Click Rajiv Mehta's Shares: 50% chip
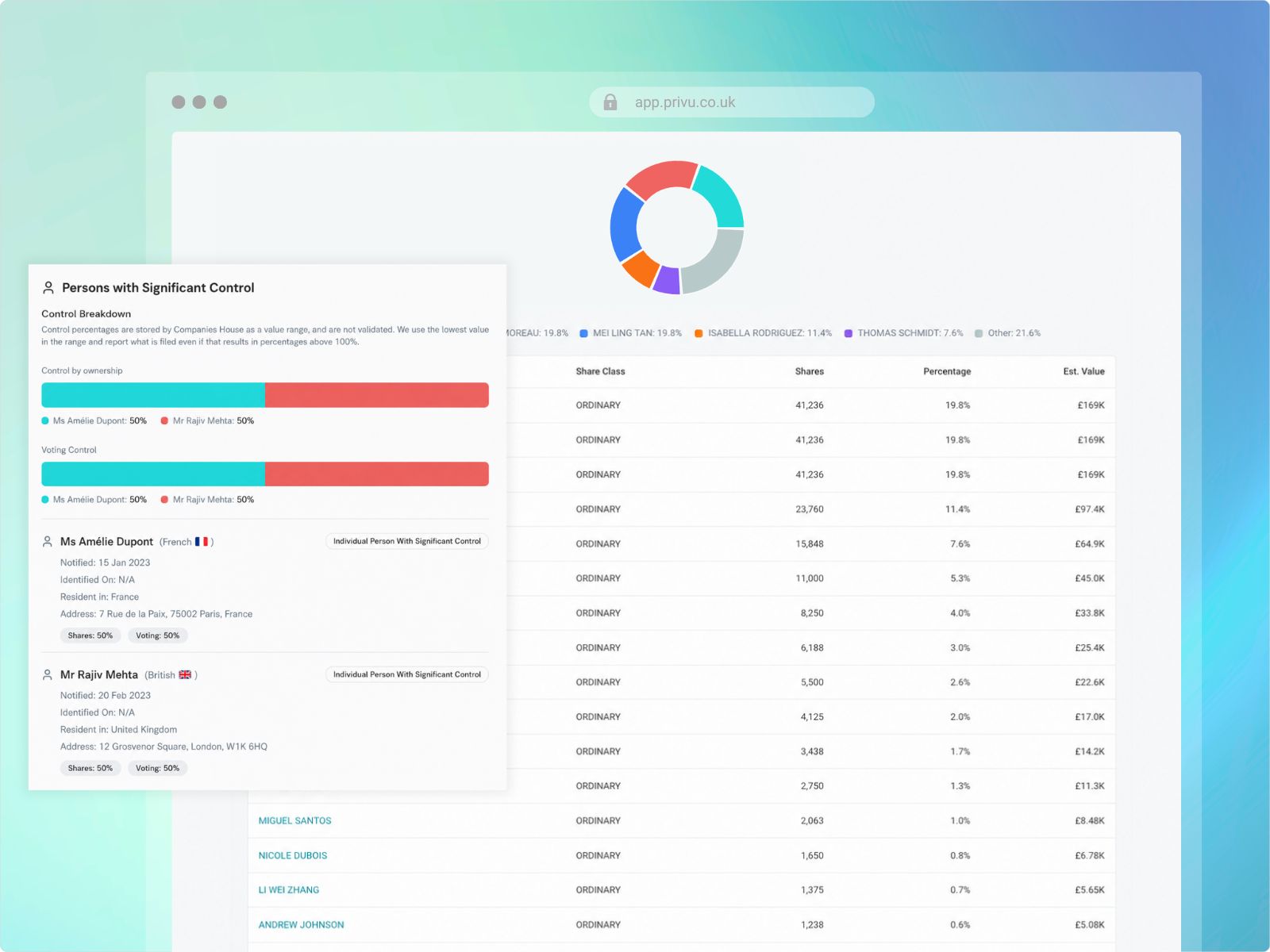1270x952 pixels. point(90,768)
